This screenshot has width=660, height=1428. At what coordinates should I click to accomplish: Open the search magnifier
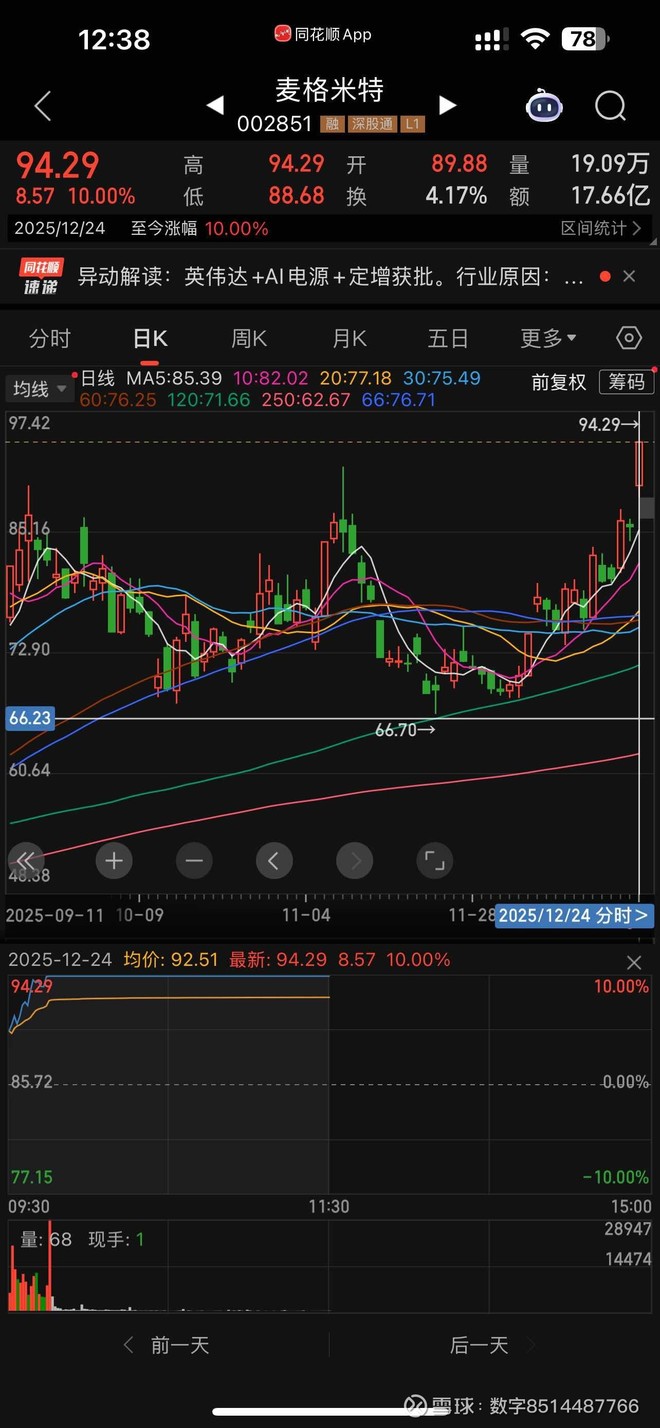610,106
